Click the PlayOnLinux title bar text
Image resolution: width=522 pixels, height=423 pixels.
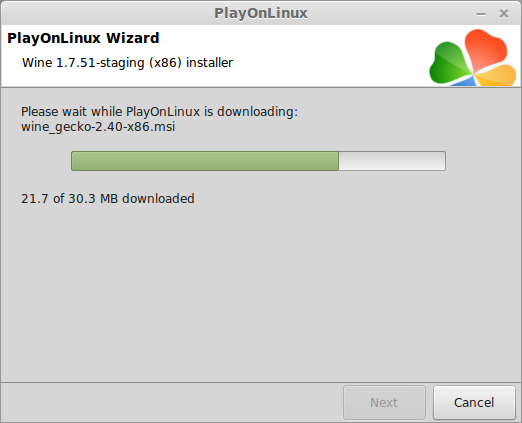[261, 13]
